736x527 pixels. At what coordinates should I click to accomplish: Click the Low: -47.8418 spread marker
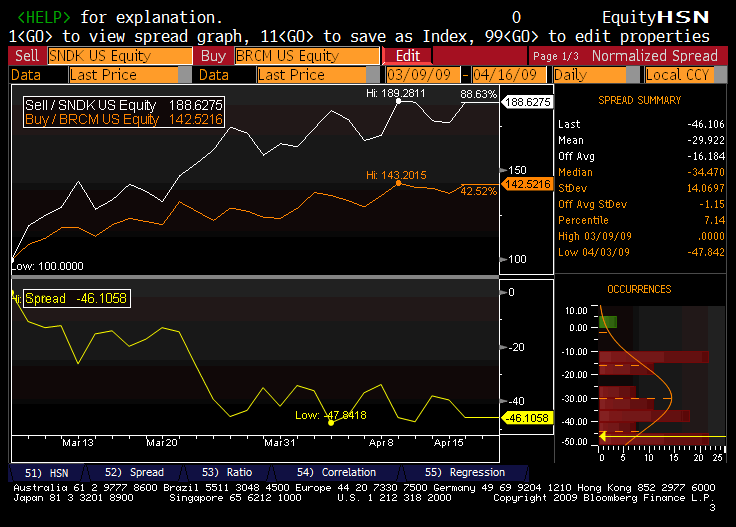(331, 423)
